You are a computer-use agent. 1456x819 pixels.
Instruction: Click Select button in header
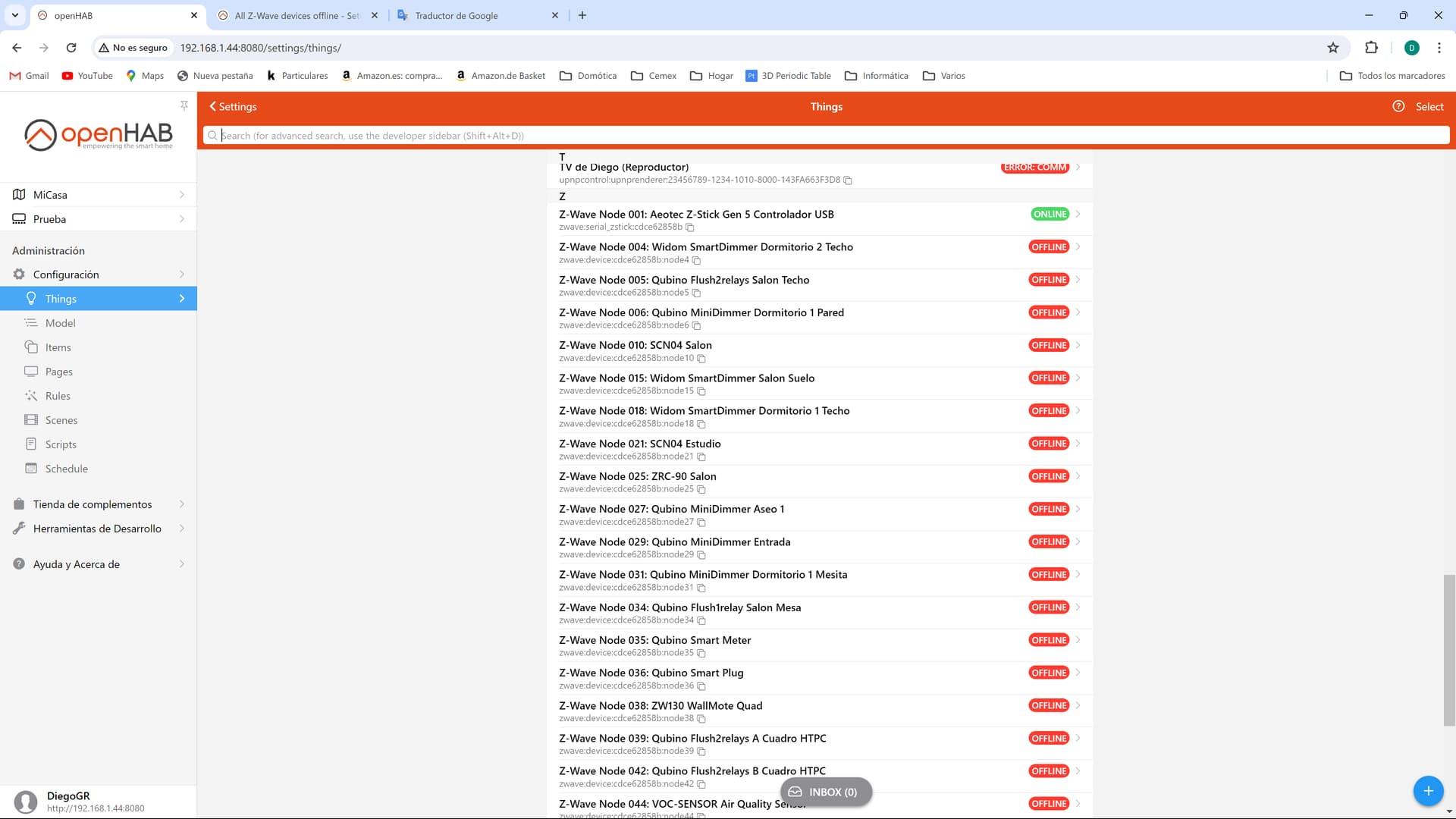(1429, 107)
